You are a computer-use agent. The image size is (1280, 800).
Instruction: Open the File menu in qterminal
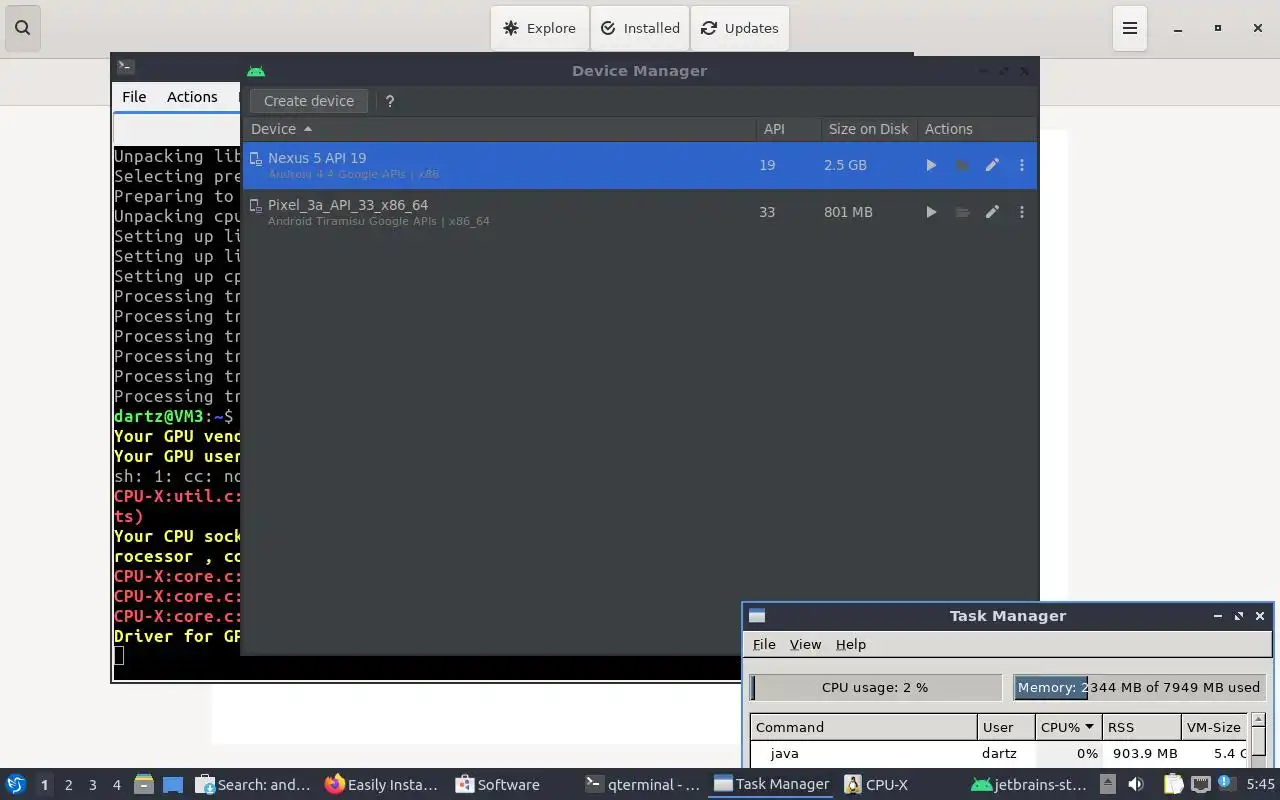click(134, 97)
